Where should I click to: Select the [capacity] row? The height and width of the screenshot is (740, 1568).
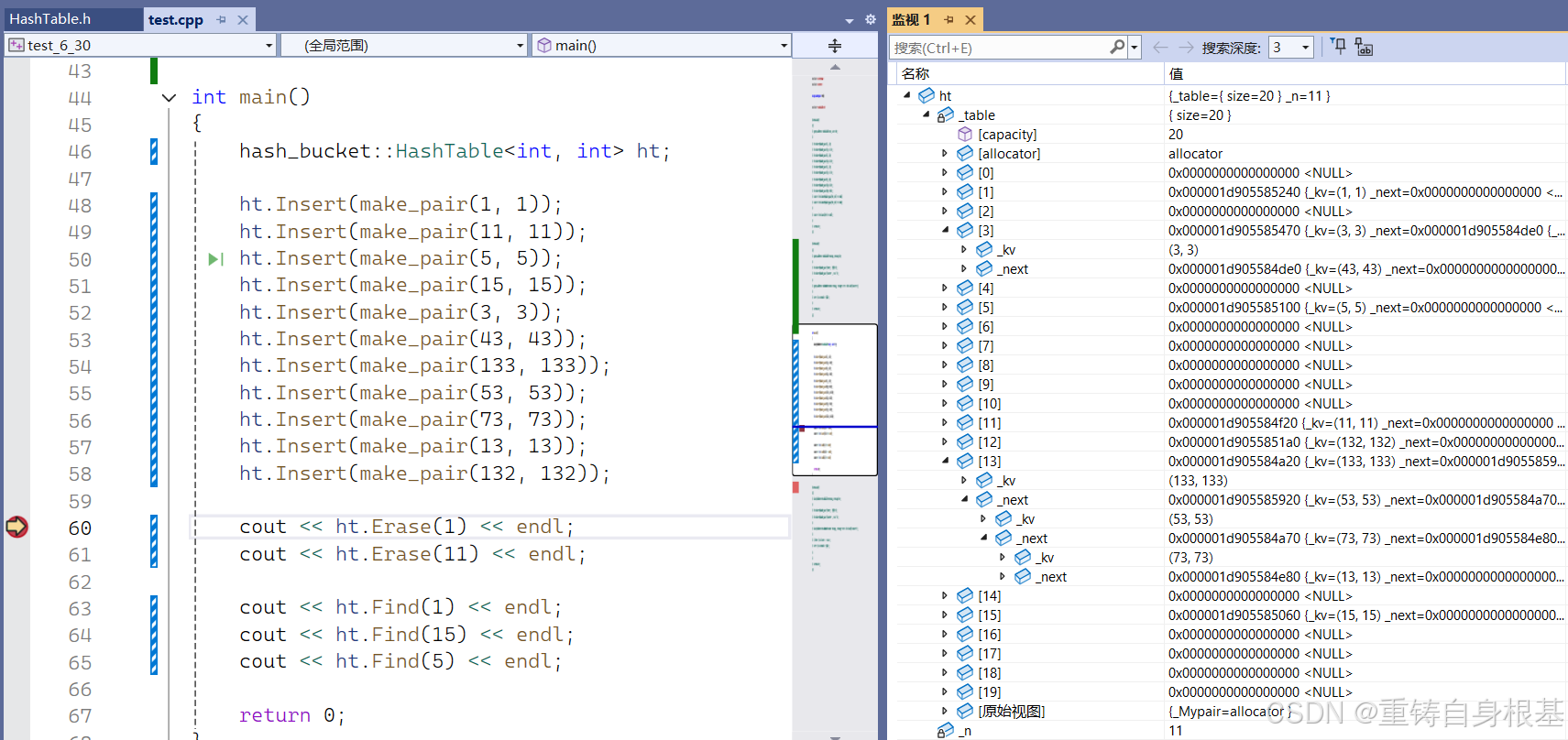click(1228, 134)
